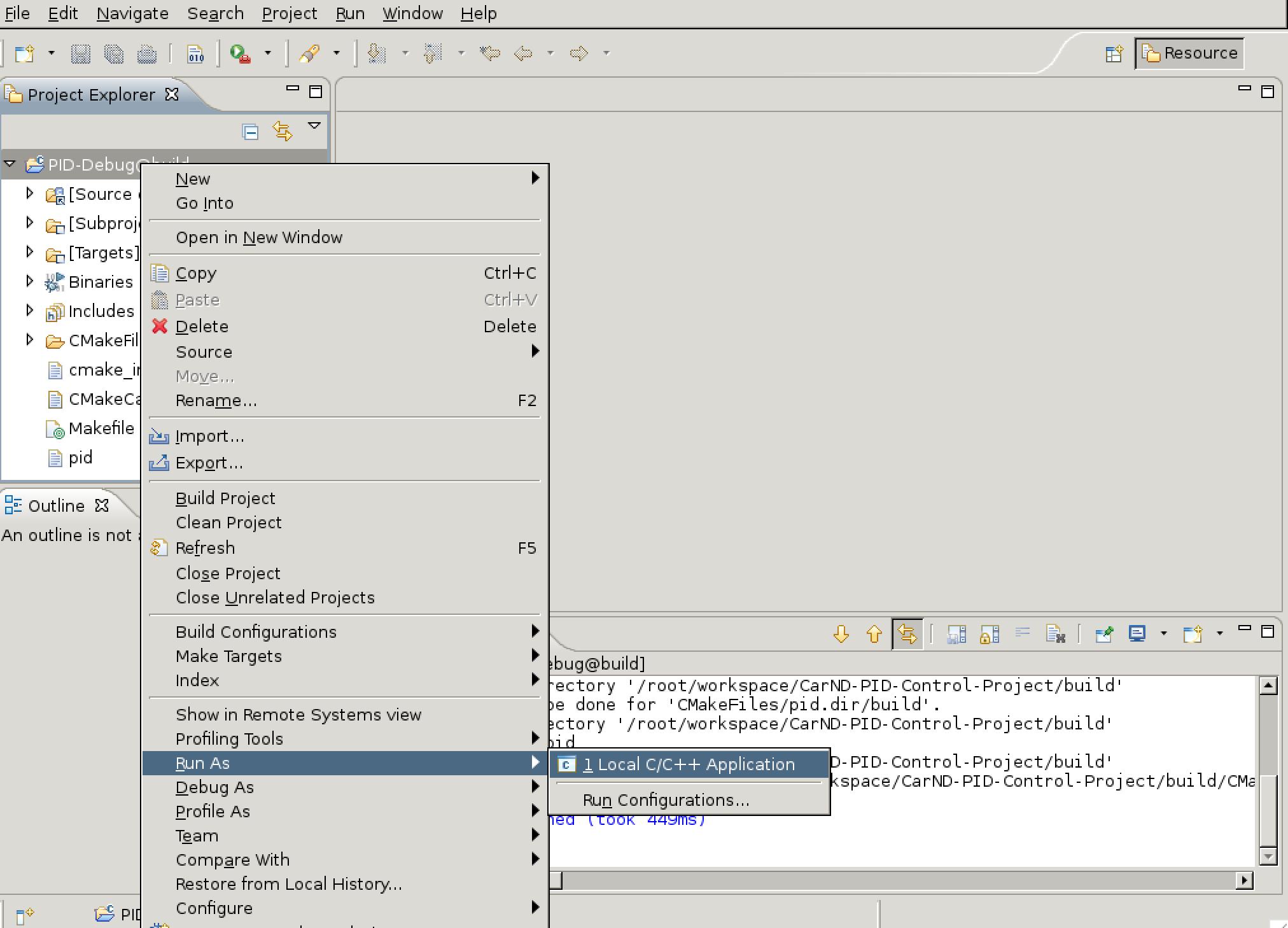The image size is (1288, 928).
Task: Click the console previous error up arrow
Action: (x=874, y=634)
